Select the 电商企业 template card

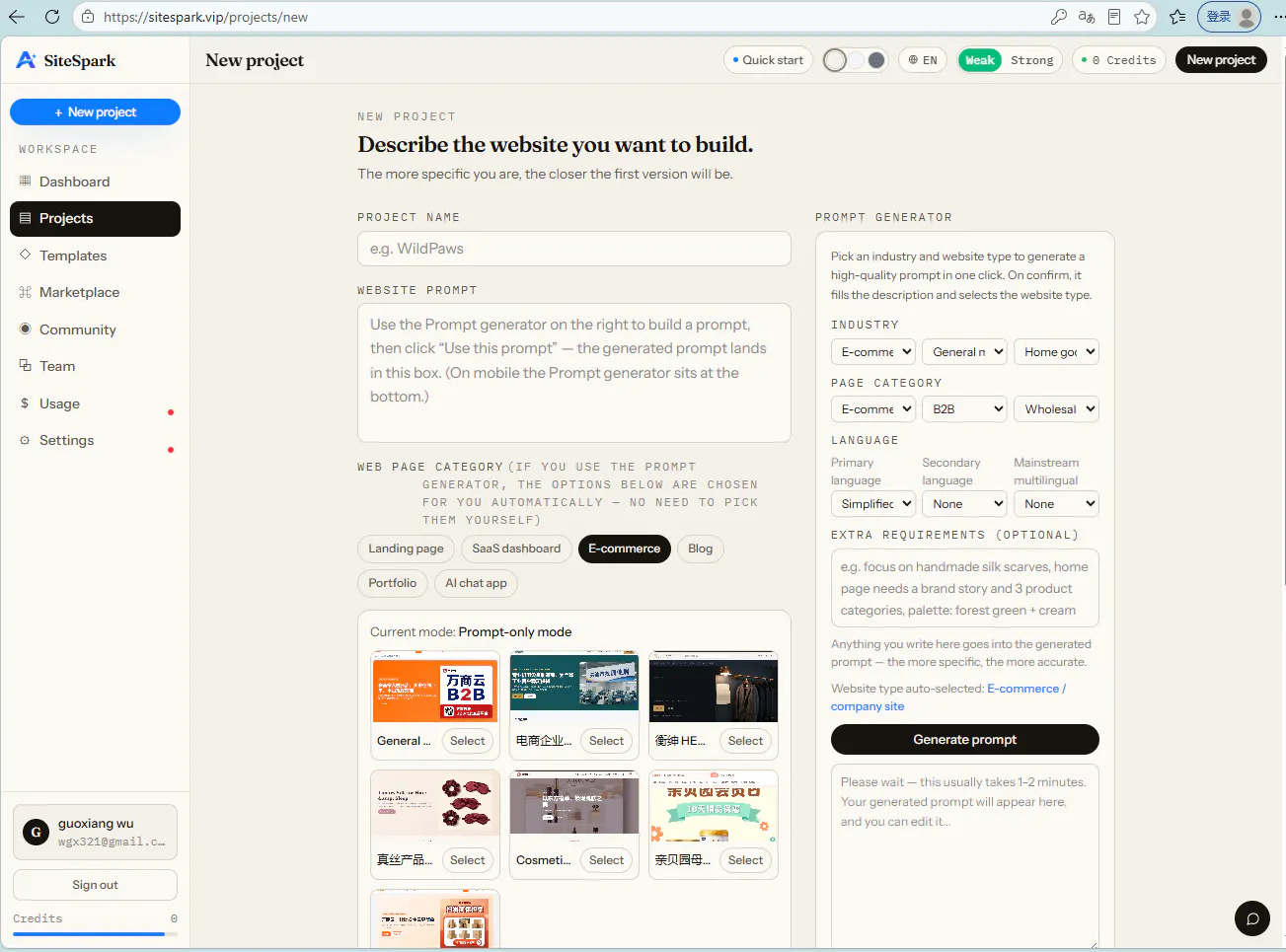[574, 704]
